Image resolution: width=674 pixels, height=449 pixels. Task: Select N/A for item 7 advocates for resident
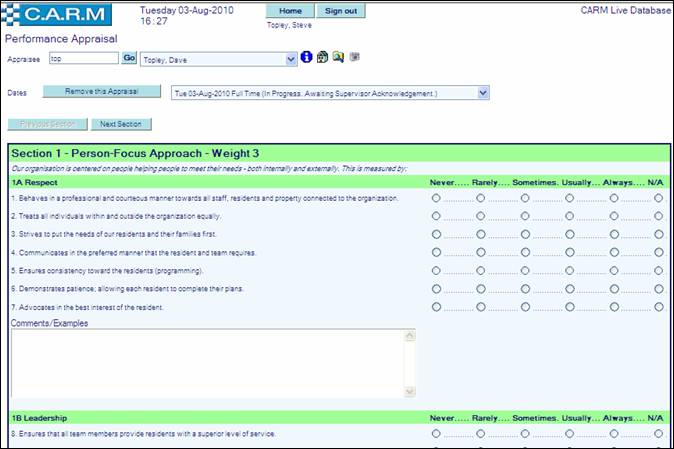(x=658, y=306)
